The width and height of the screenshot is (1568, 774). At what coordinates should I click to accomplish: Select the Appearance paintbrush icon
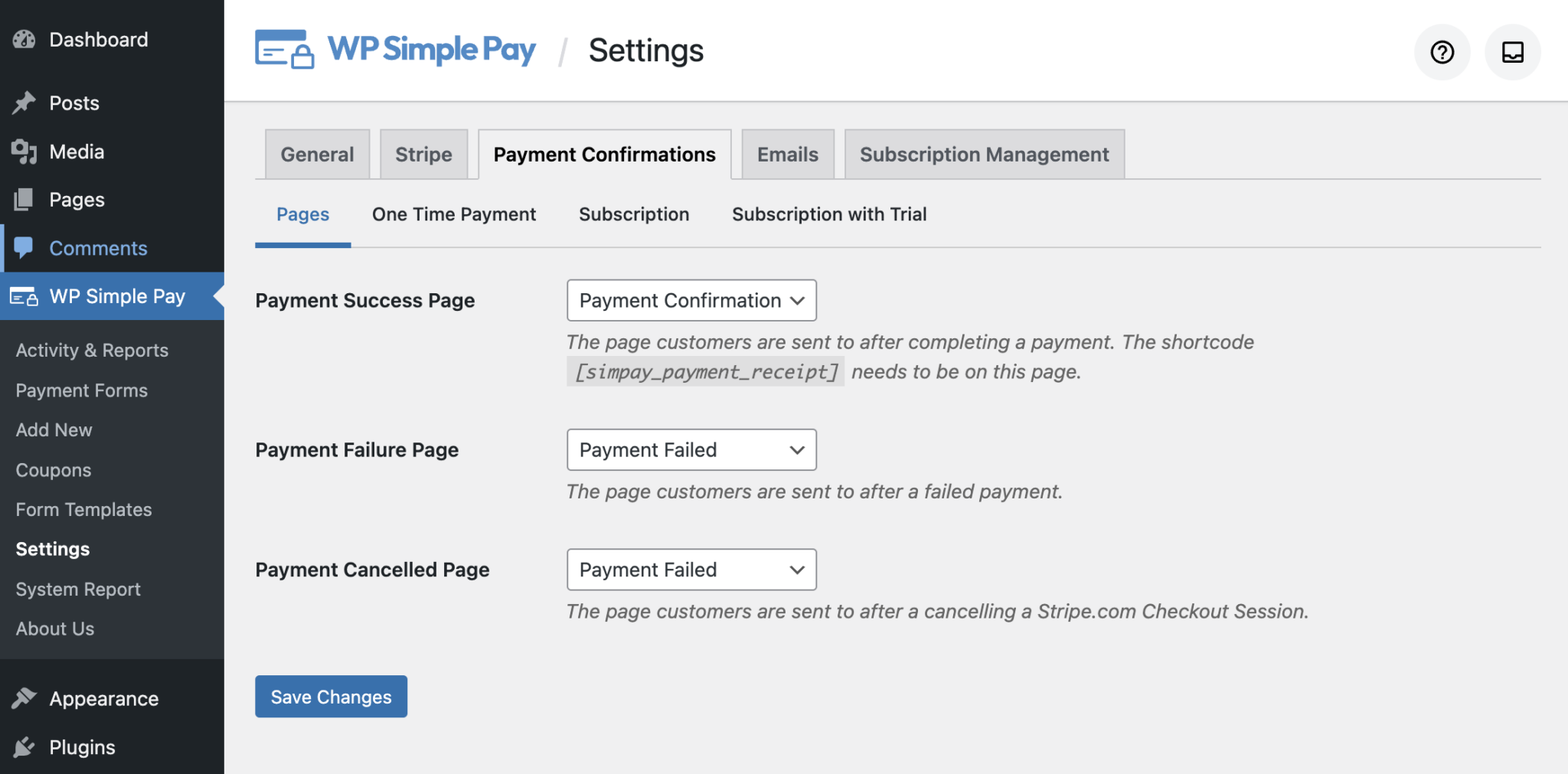(25, 697)
